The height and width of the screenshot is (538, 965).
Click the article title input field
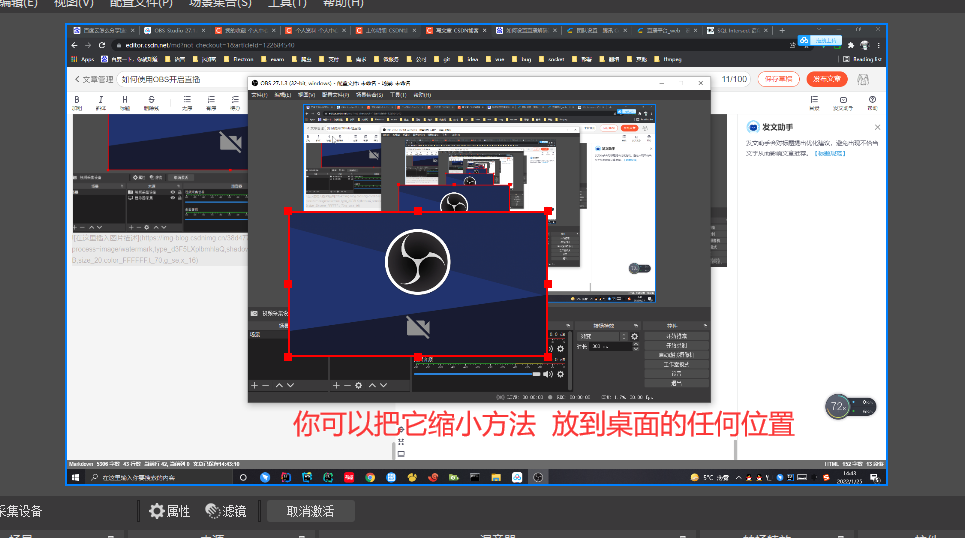(x=183, y=79)
